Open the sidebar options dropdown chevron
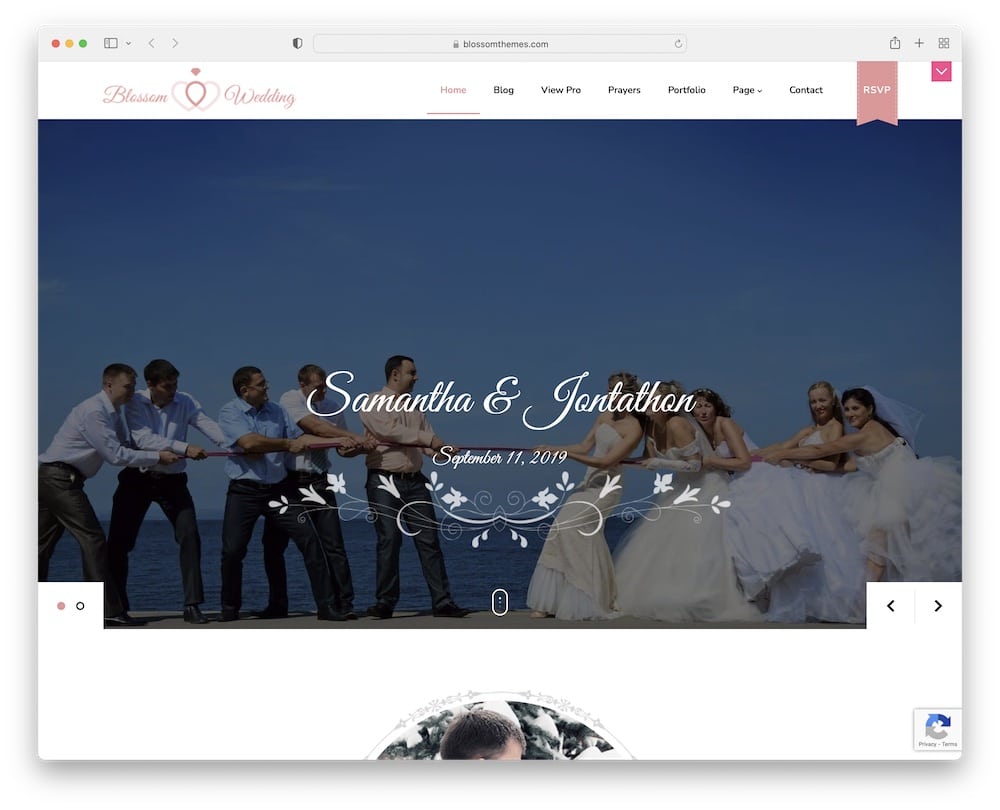Screen dimensions: 1000x810 tap(128, 43)
